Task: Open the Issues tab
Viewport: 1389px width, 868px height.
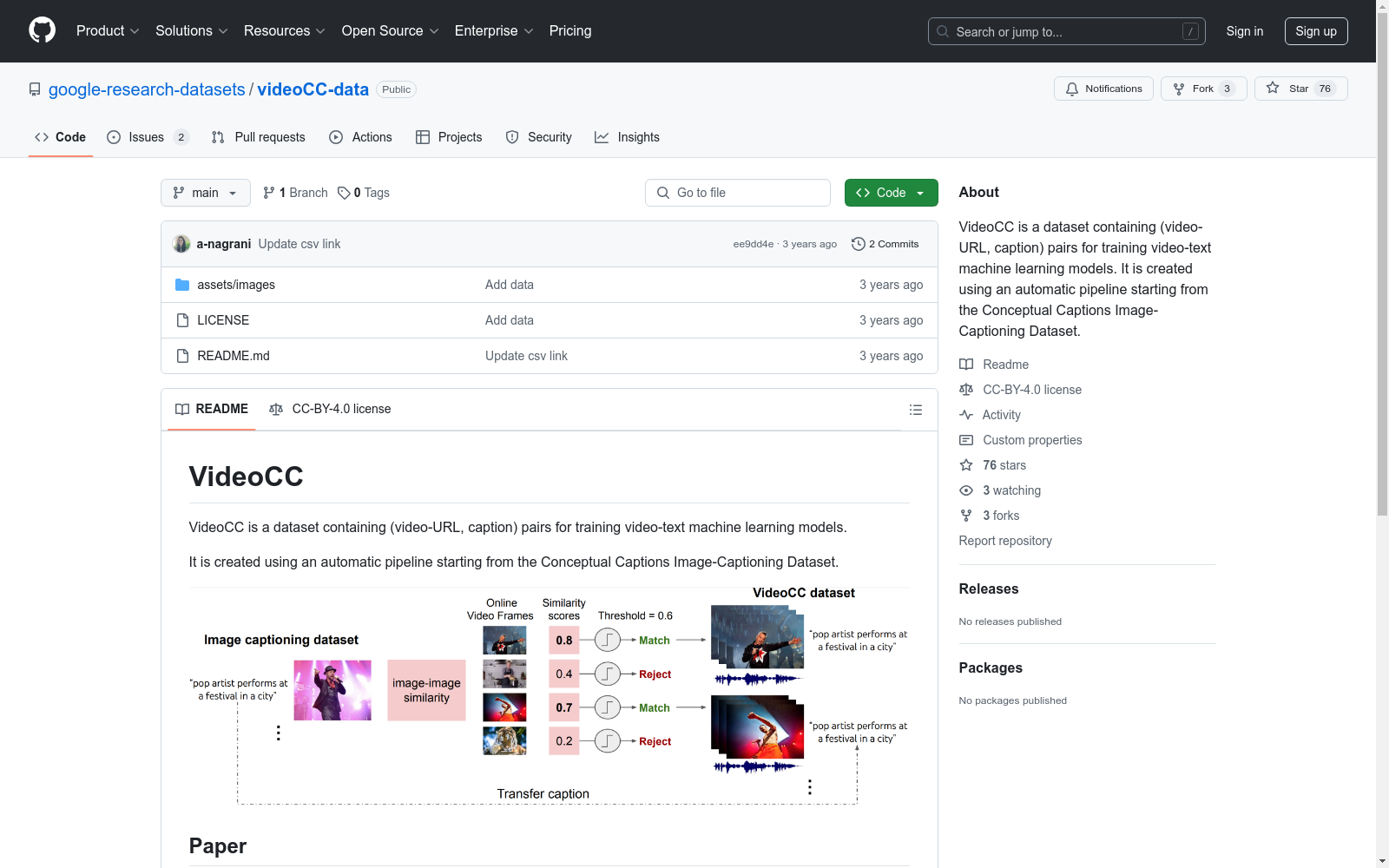Action: (148, 137)
